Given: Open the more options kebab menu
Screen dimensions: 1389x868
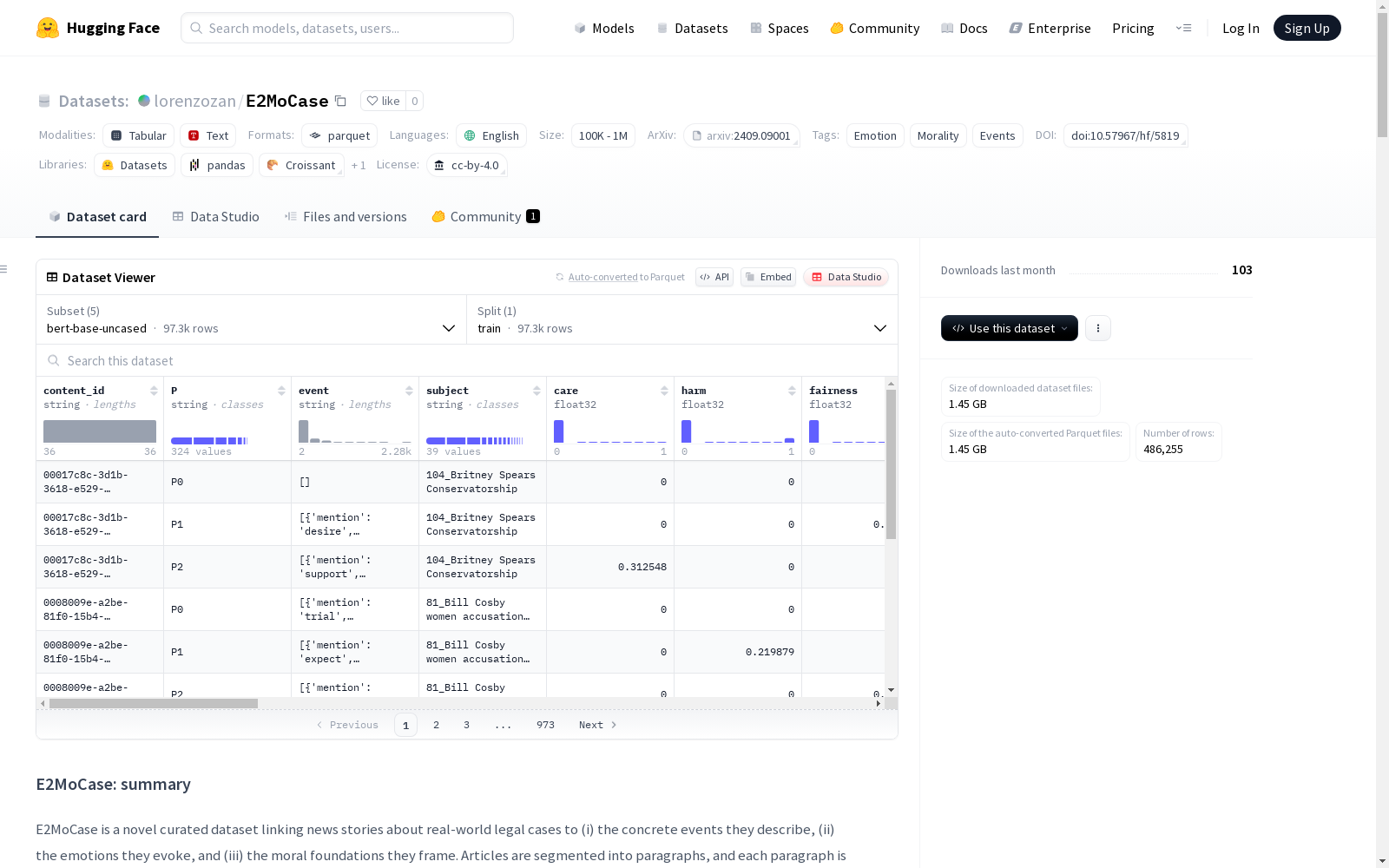Looking at the screenshot, I should [1098, 328].
